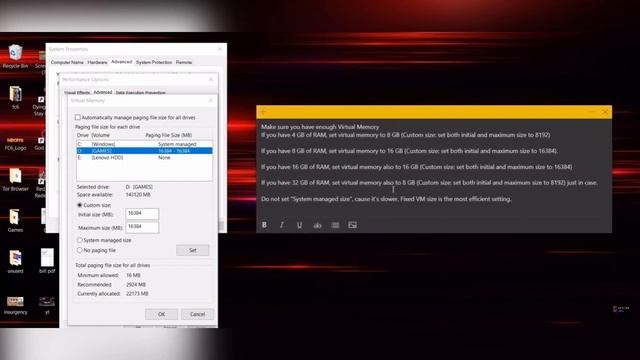The height and width of the screenshot is (360, 640).
Task: Open the bill pdf file icon
Action: pos(47,261)
